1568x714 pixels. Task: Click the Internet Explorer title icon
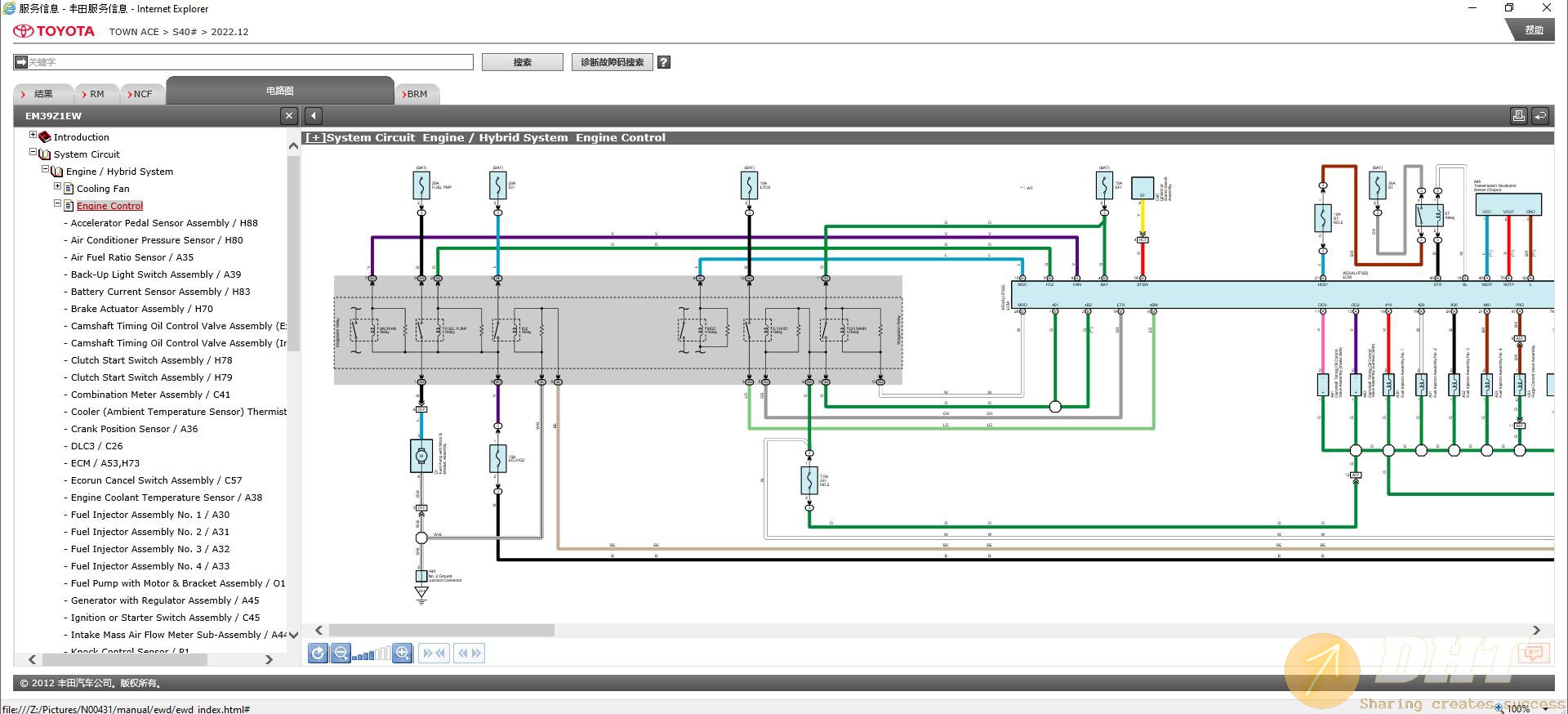click(9, 9)
